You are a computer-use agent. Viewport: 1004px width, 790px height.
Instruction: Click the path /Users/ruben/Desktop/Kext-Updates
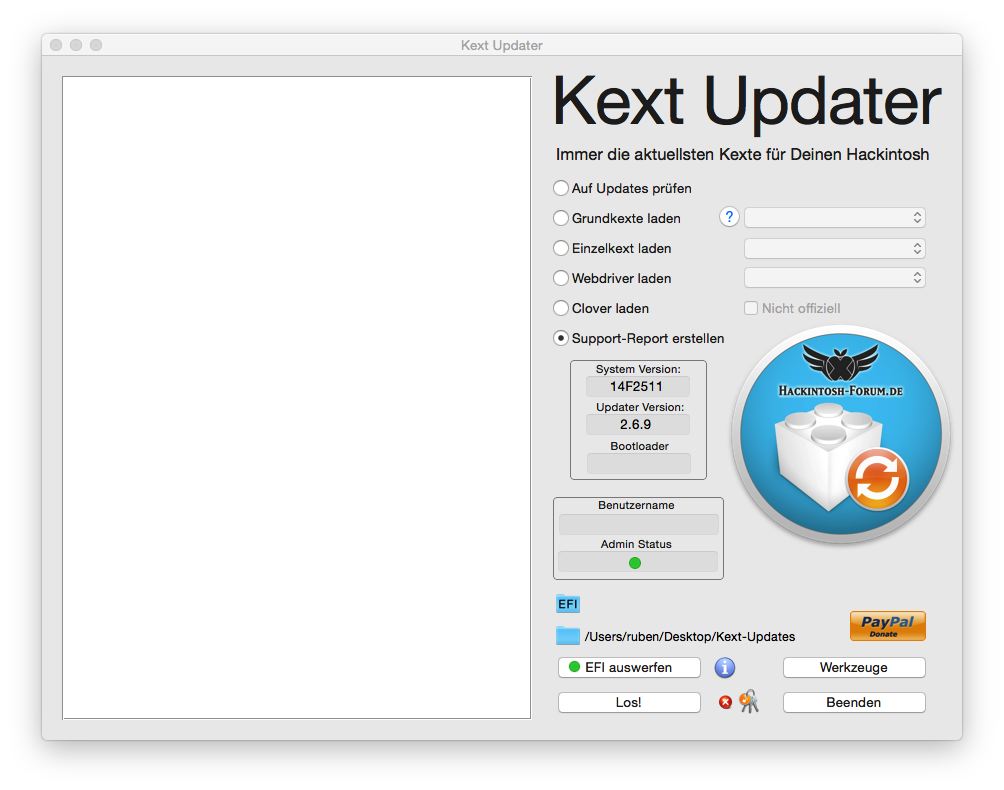click(x=690, y=636)
